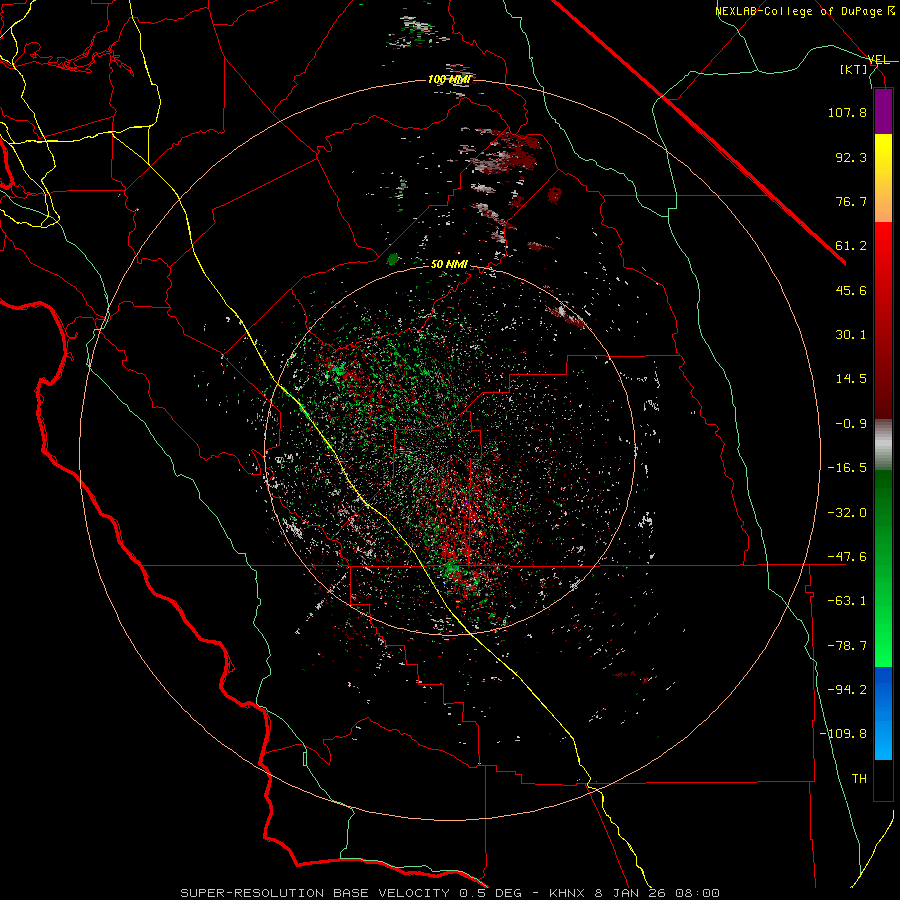Screen dimensions: 900x900
Task: Click the gray near-zero segment of color bar
Action: pos(883,445)
